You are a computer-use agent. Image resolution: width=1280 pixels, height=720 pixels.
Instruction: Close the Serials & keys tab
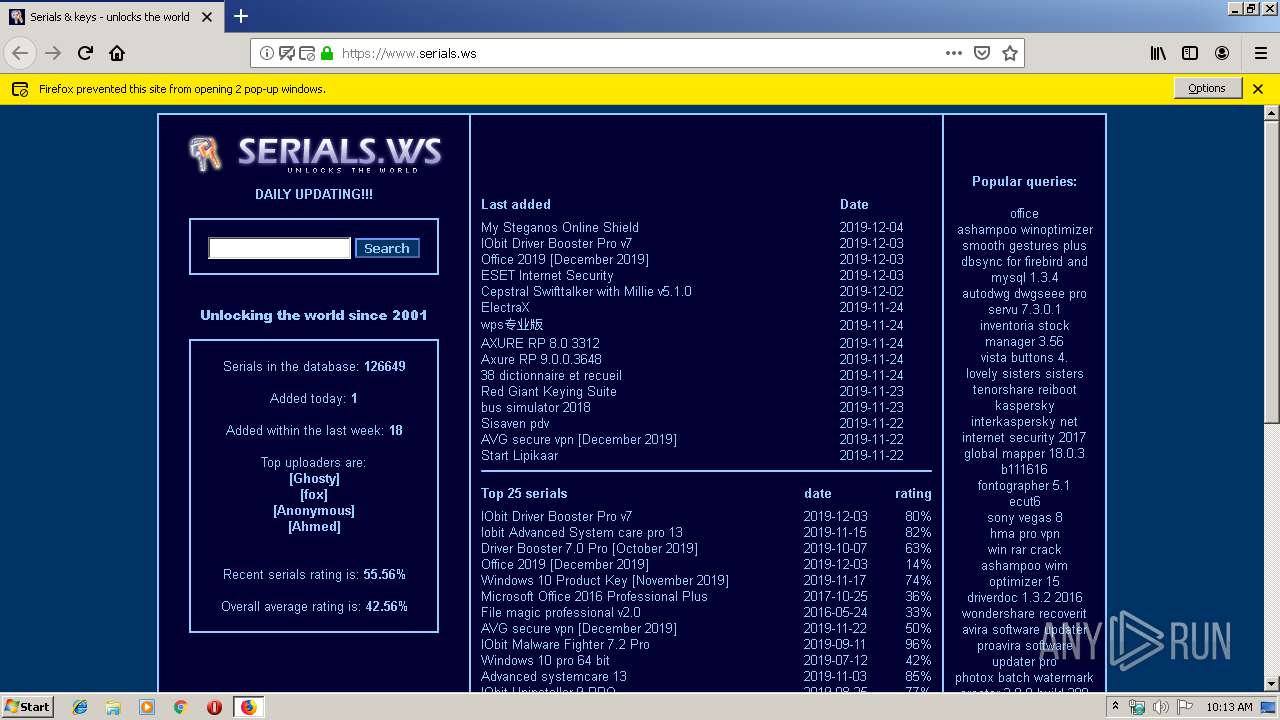coord(207,17)
